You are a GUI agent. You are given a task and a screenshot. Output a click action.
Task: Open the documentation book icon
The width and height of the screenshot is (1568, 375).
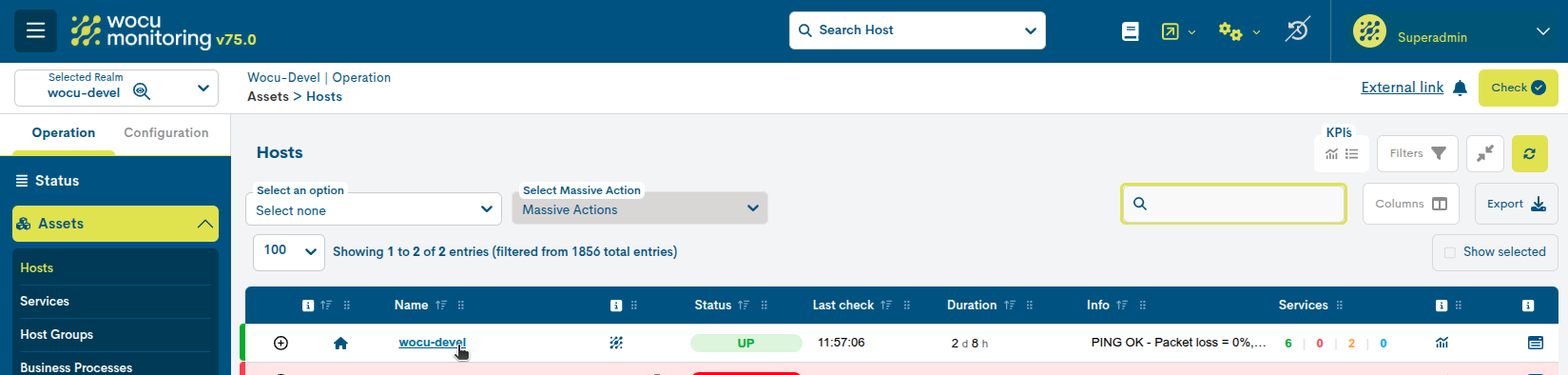1130,31
